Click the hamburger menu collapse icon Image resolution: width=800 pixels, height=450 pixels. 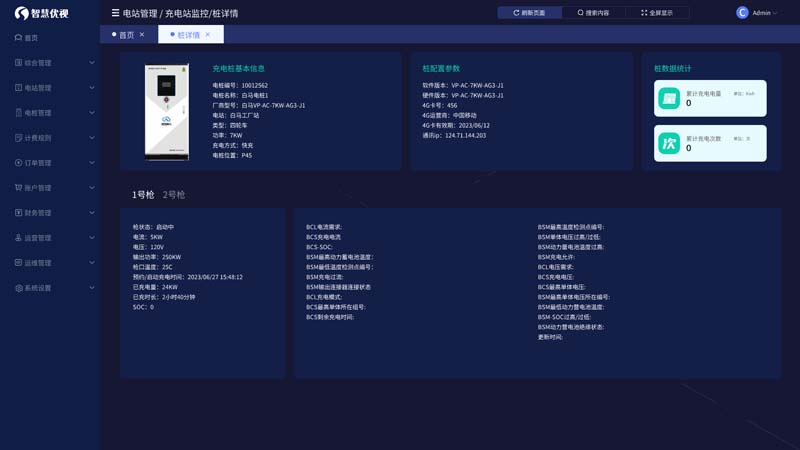pyautogui.click(x=115, y=13)
